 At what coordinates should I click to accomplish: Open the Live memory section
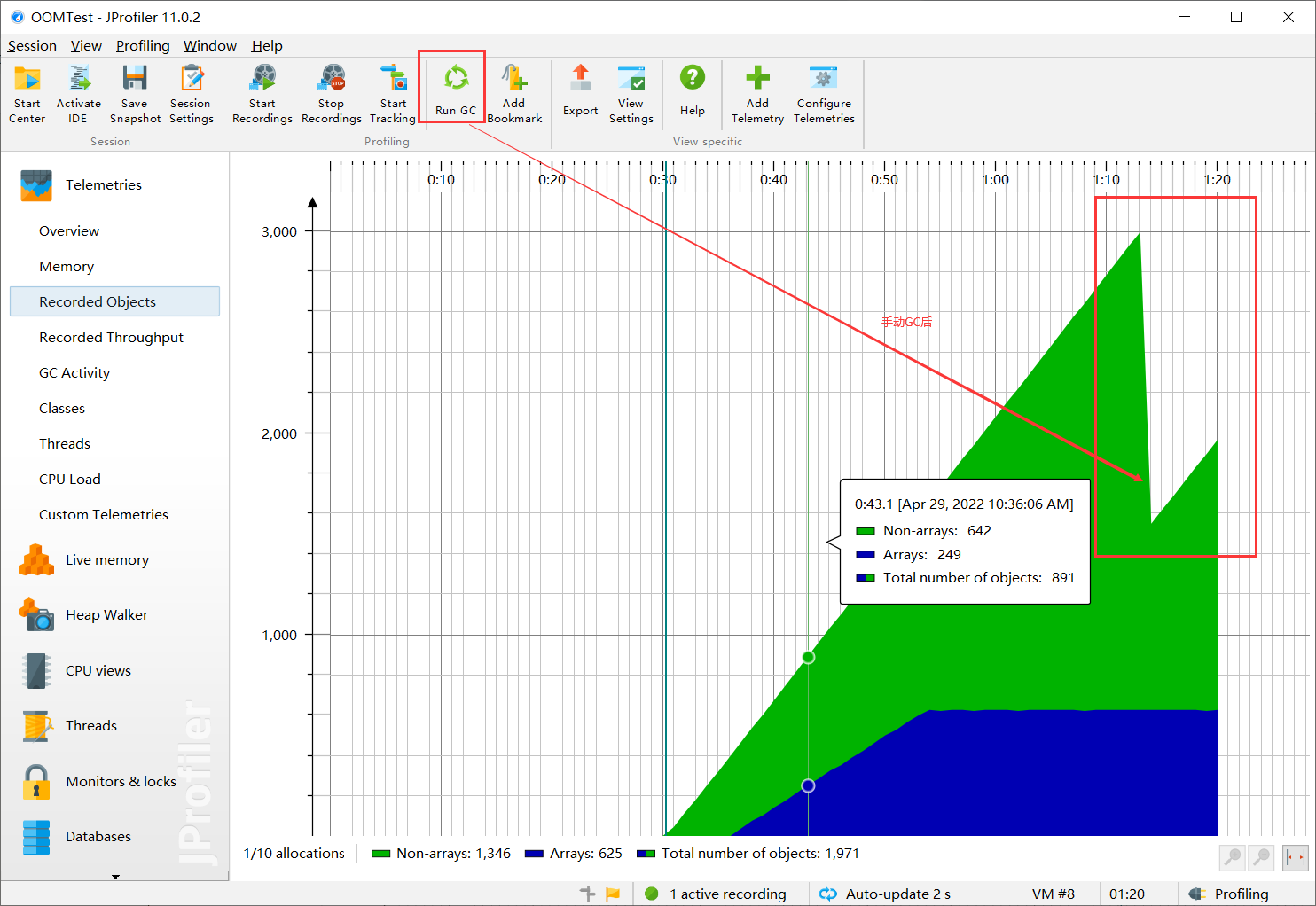(84, 560)
